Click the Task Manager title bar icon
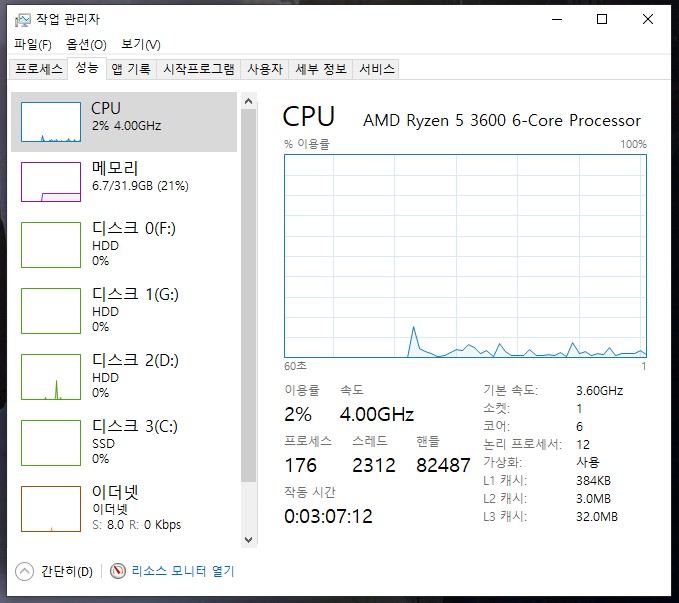Screen dimensions: 679x603 (23, 19)
